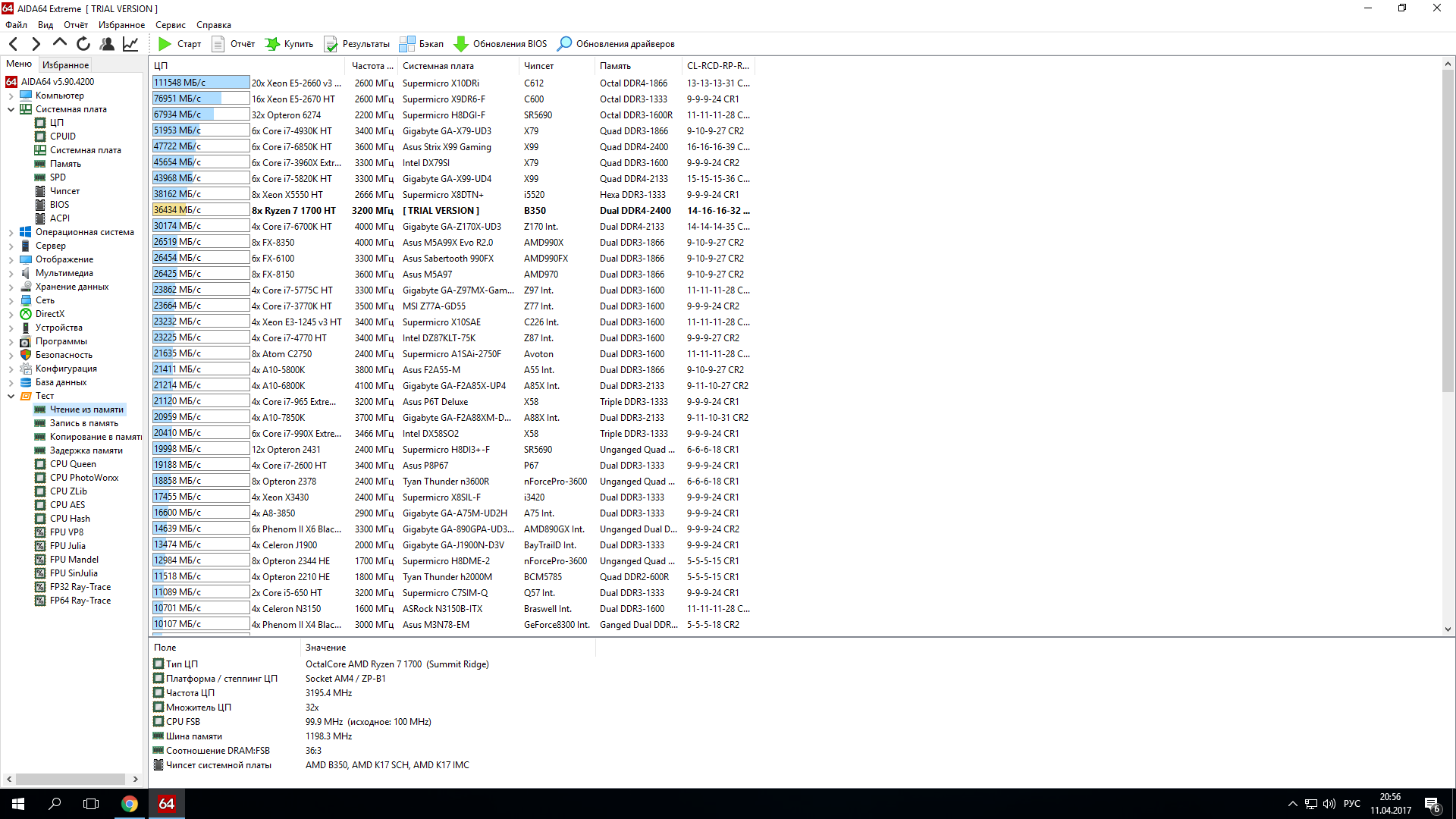Click the Результаты toolbar button
This screenshot has width=1456, height=819.
[357, 44]
